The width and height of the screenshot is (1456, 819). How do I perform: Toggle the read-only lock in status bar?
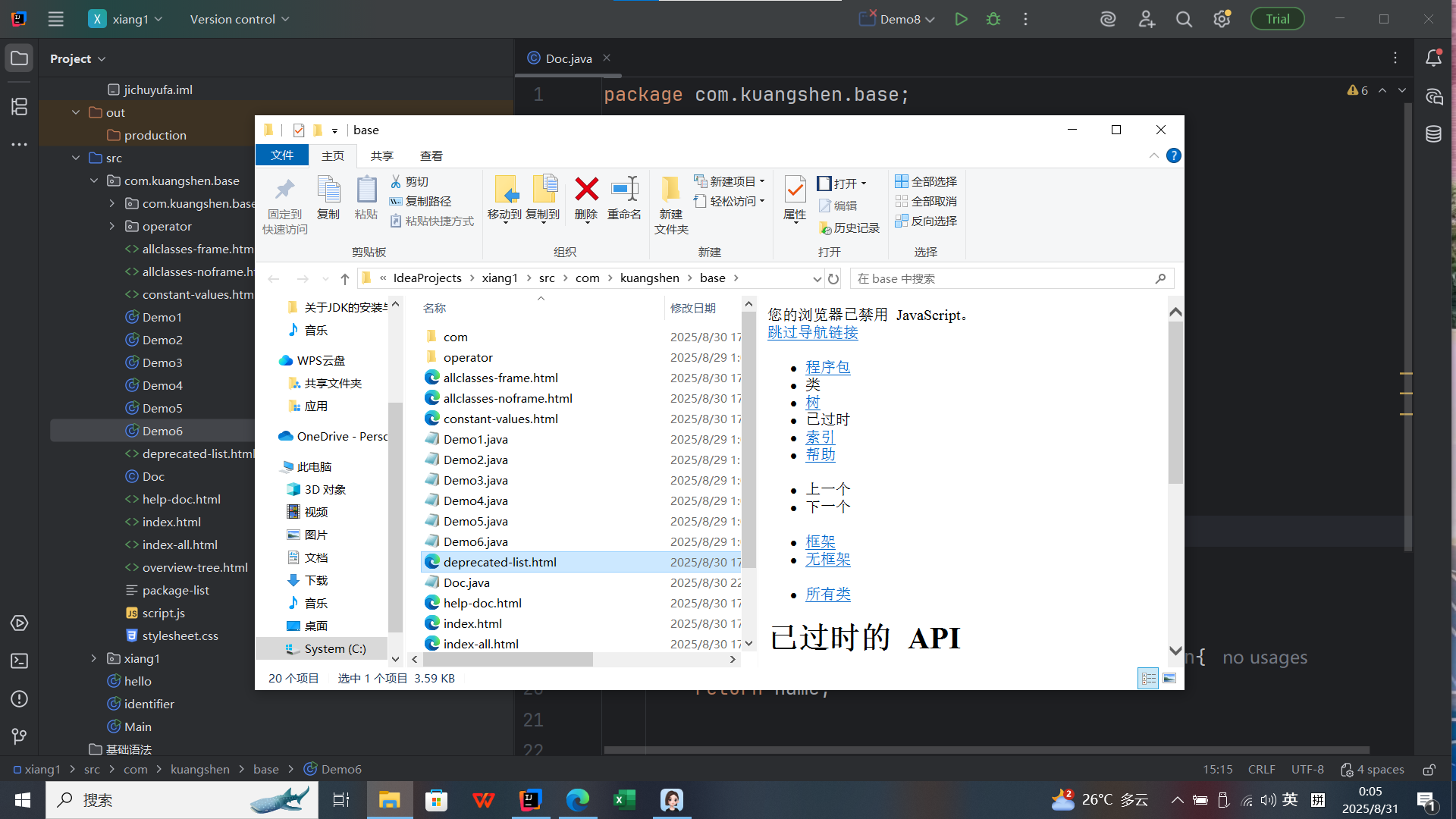coord(1429,770)
